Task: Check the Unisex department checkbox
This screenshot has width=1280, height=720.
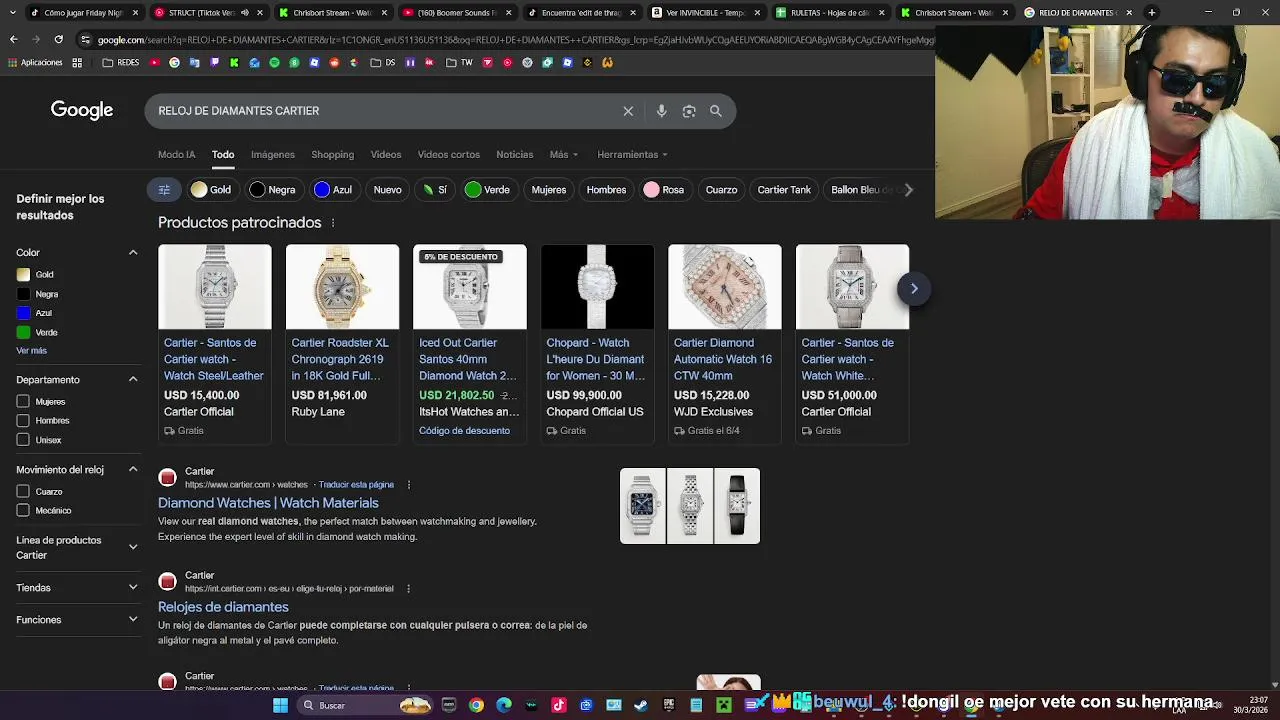Action: coord(23,440)
